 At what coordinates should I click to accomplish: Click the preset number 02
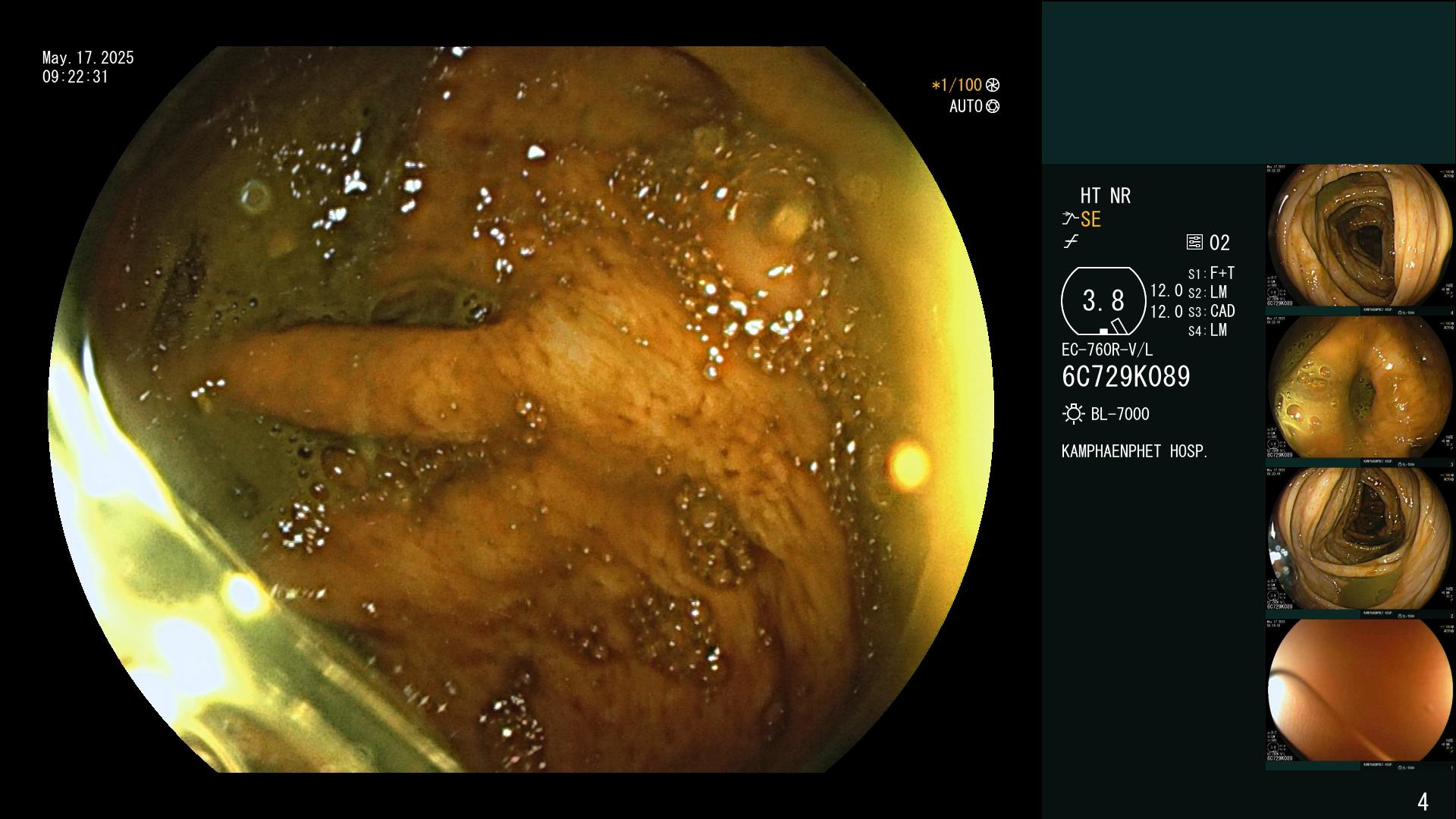pyautogui.click(x=1219, y=243)
